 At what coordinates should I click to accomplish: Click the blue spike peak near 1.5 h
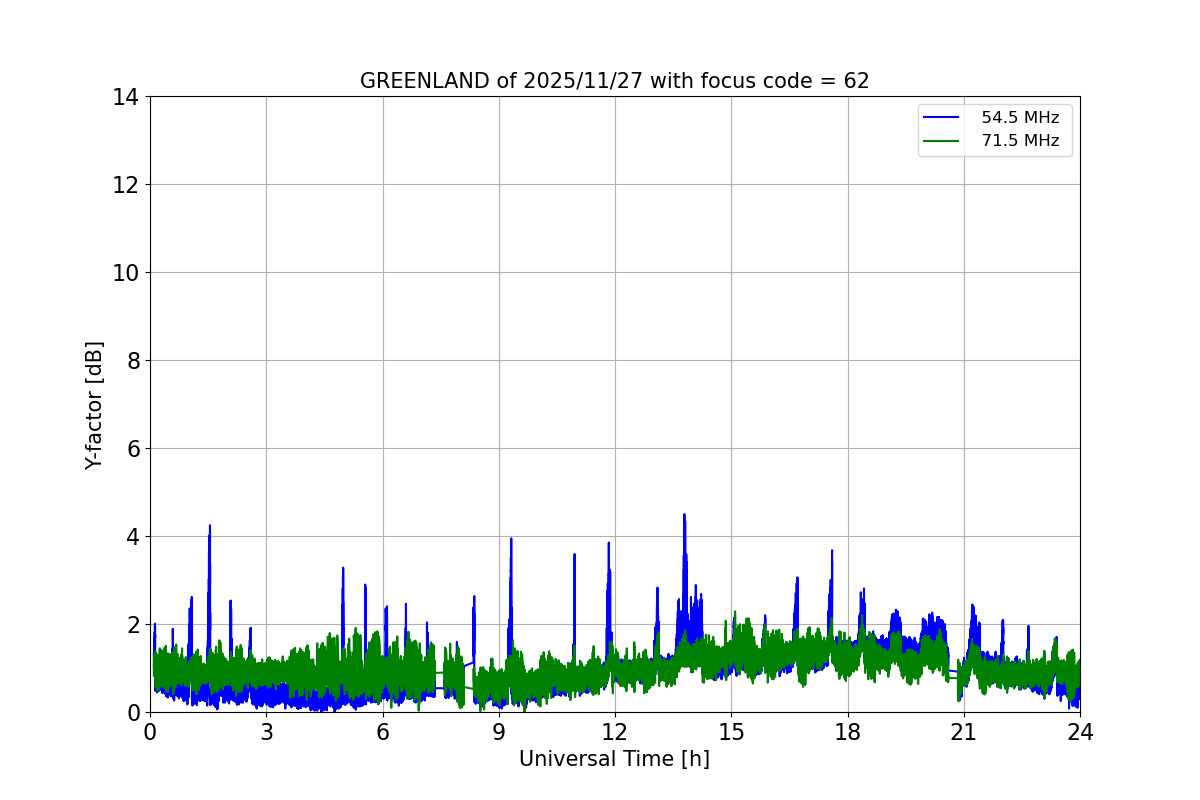coord(209,527)
